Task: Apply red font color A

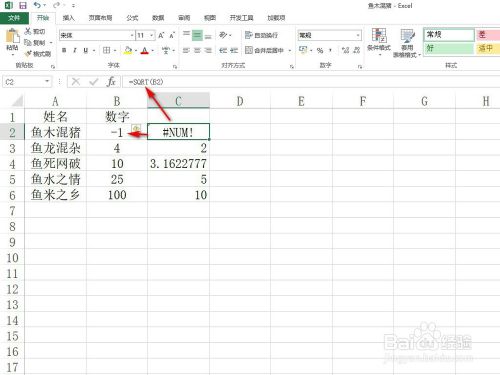Action: [145, 50]
